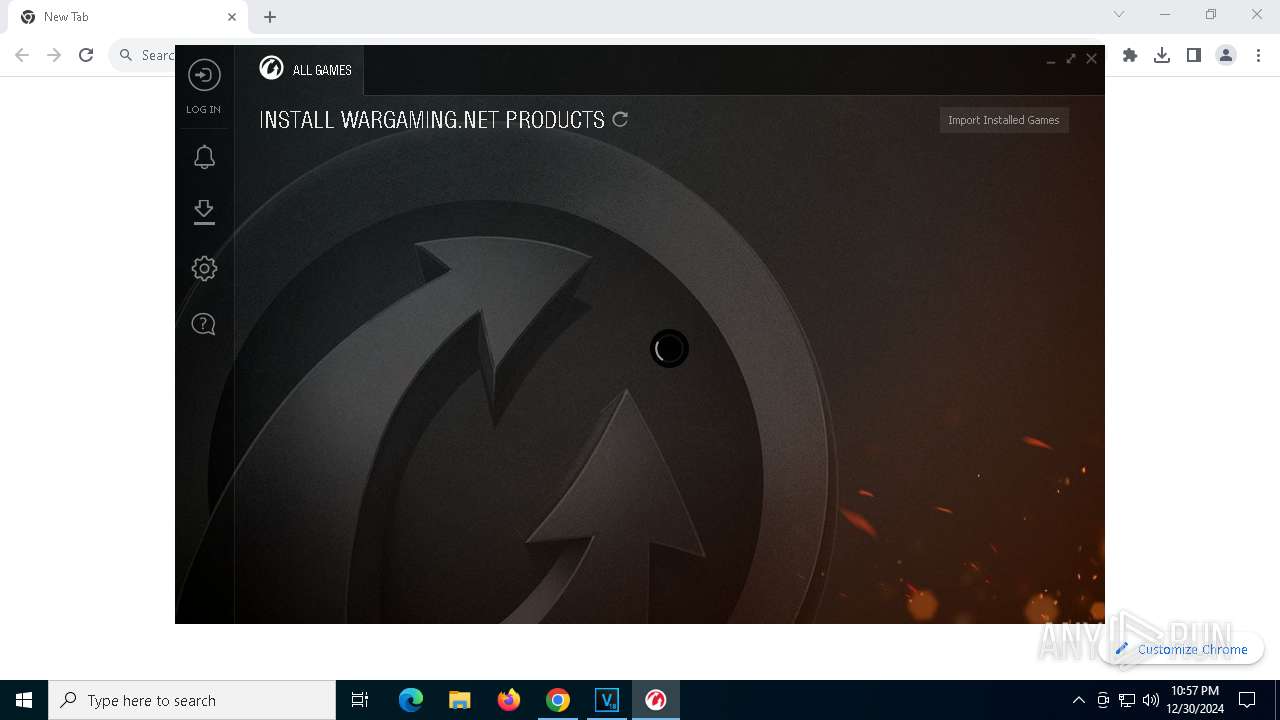This screenshot has height=720, width=1280.
Task: Open notifications bell in Game Center
Action: point(204,157)
